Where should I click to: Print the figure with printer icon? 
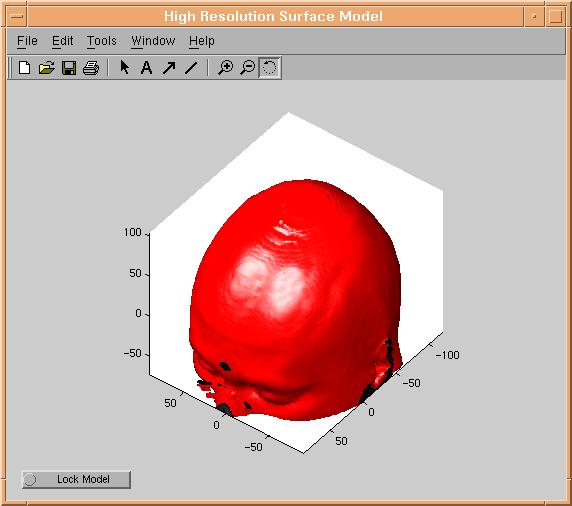(91, 68)
